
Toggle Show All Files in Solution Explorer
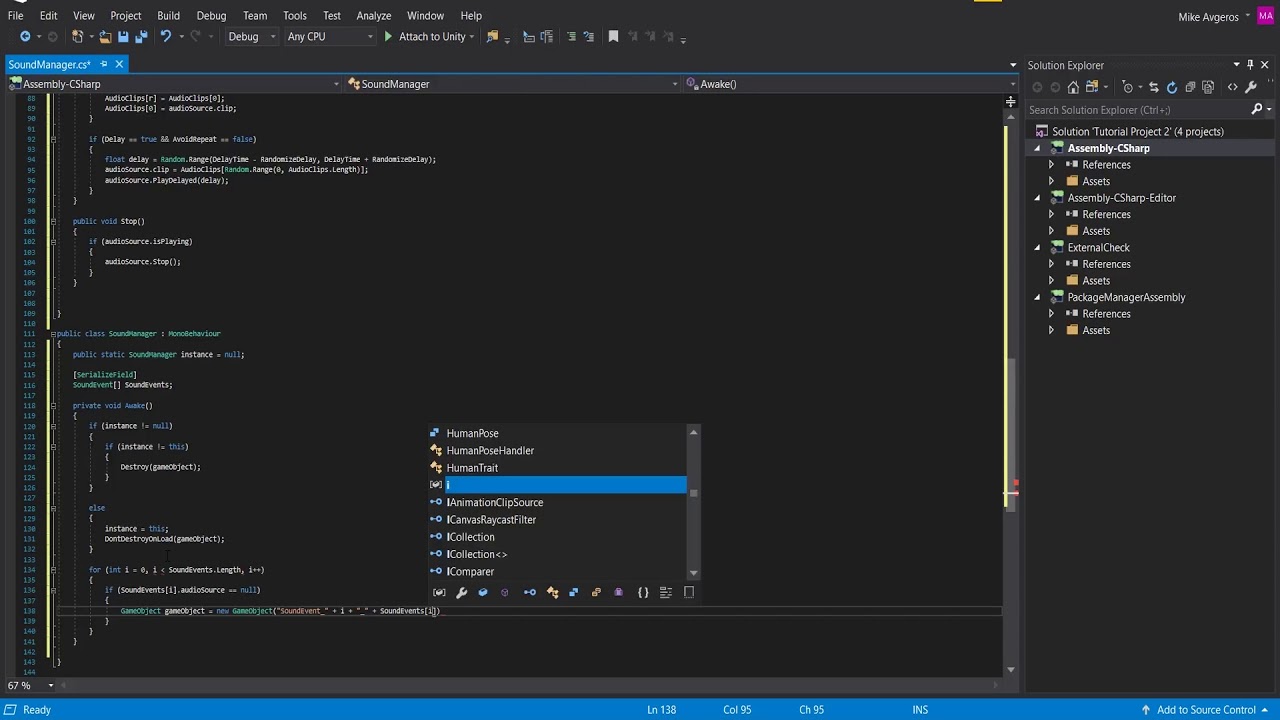click(1209, 87)
